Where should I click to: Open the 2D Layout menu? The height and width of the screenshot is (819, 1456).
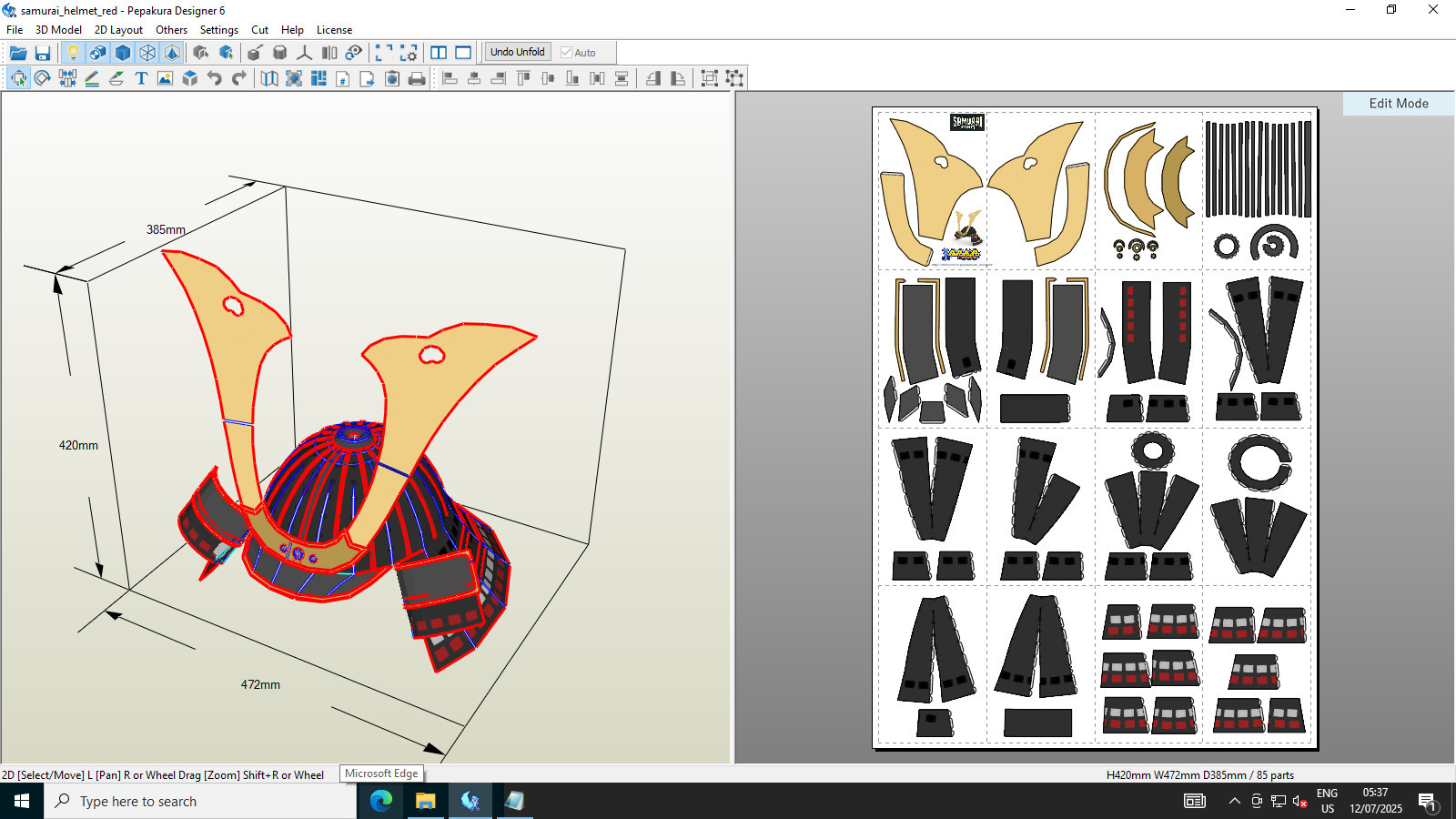118,29
